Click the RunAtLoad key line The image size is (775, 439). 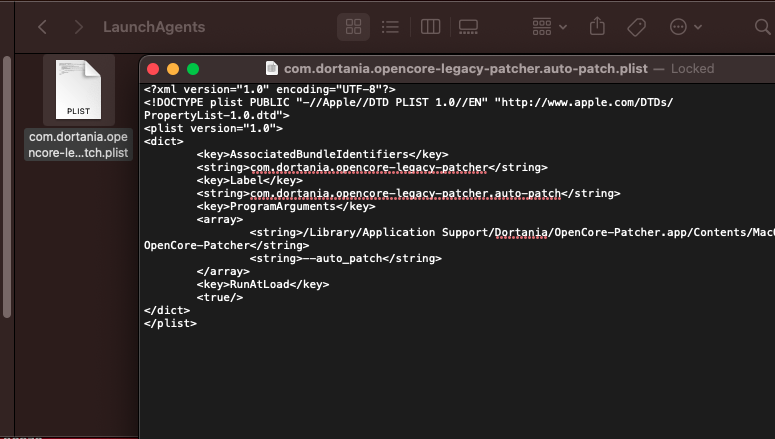point(262,284)
